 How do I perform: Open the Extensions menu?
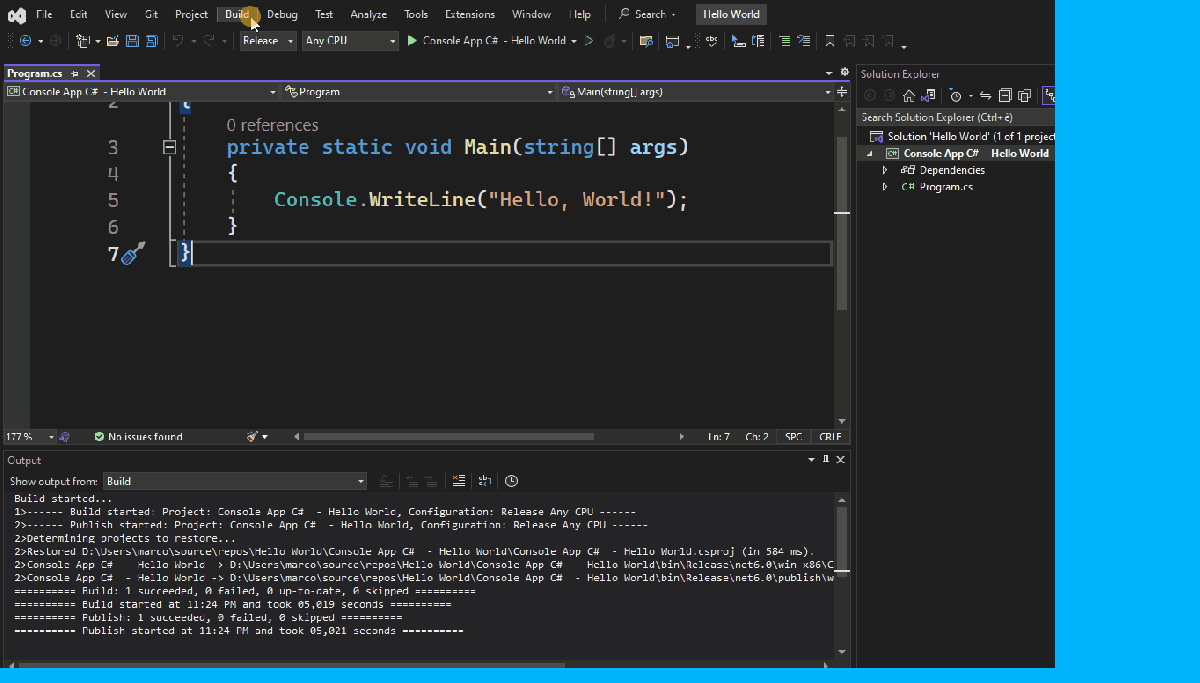coord(470,14)
